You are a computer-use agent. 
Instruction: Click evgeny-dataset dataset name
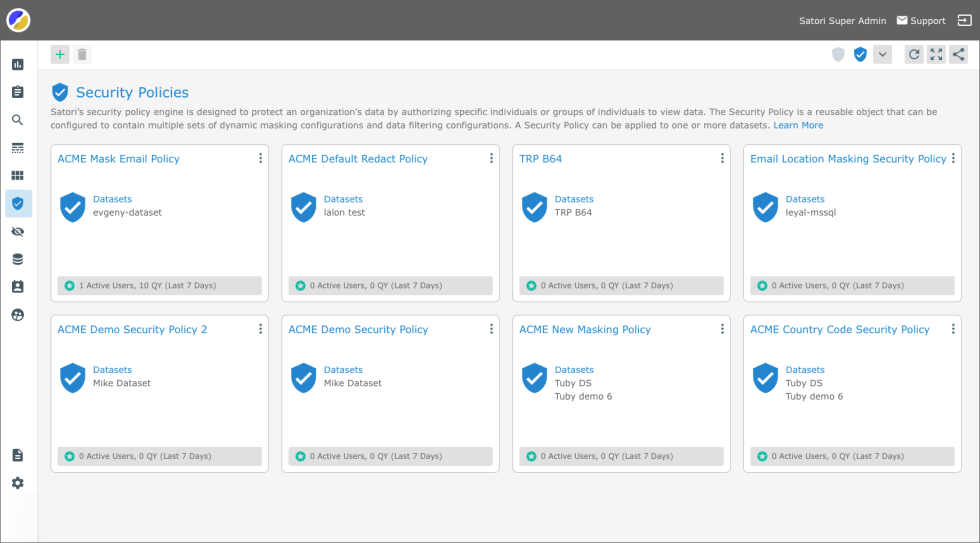pyautogui.click(x=128, y=212)
